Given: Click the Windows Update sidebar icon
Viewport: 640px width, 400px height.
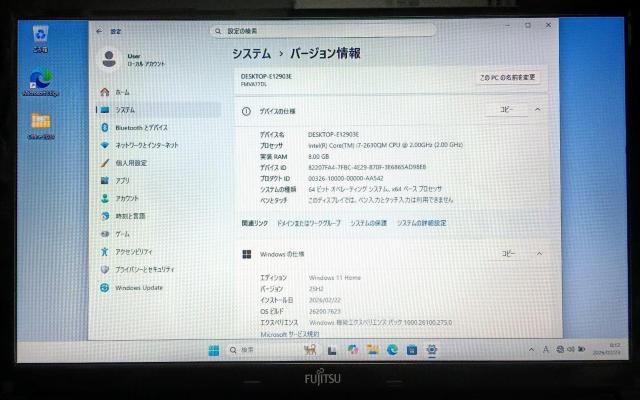Looking at the screenshot, I should point(105,288).
